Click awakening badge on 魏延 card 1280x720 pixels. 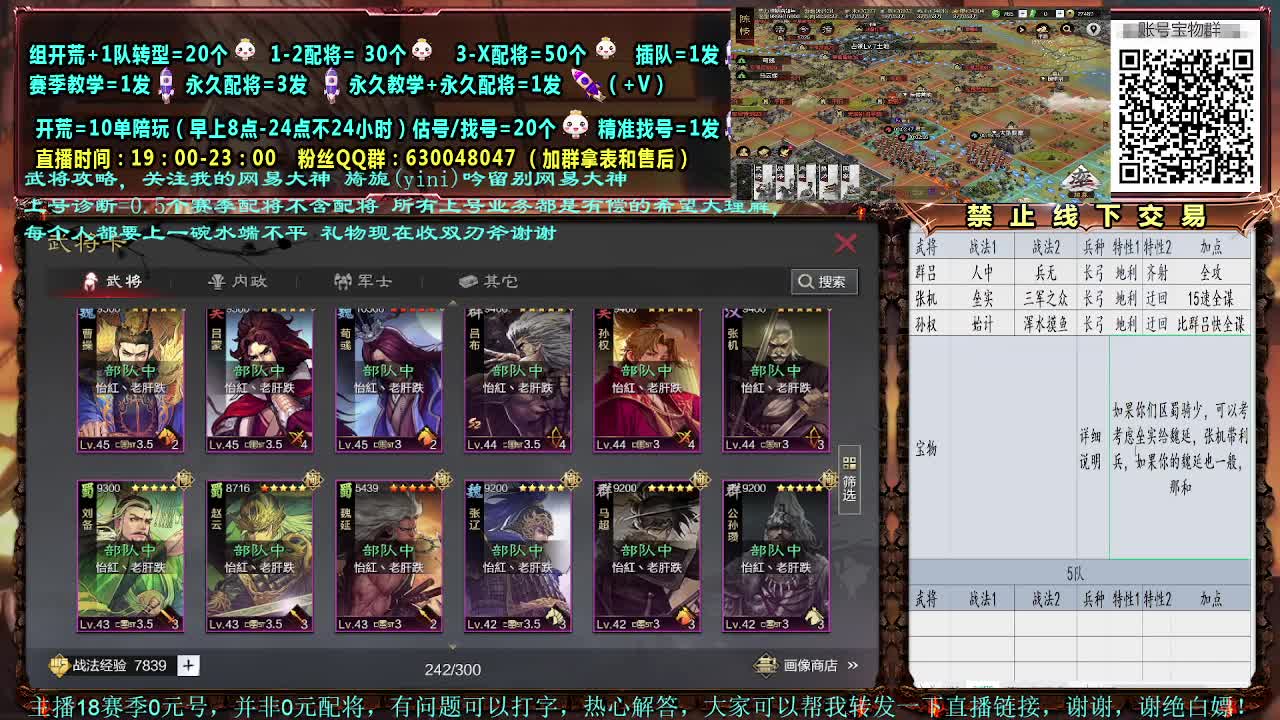pos(442,480)
